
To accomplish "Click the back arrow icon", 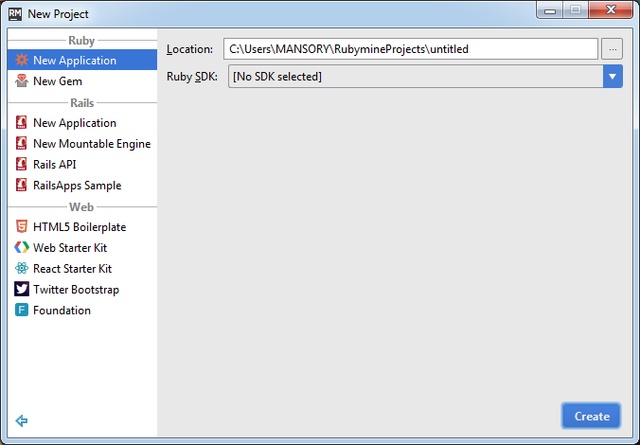I will [x=21, y=421].
